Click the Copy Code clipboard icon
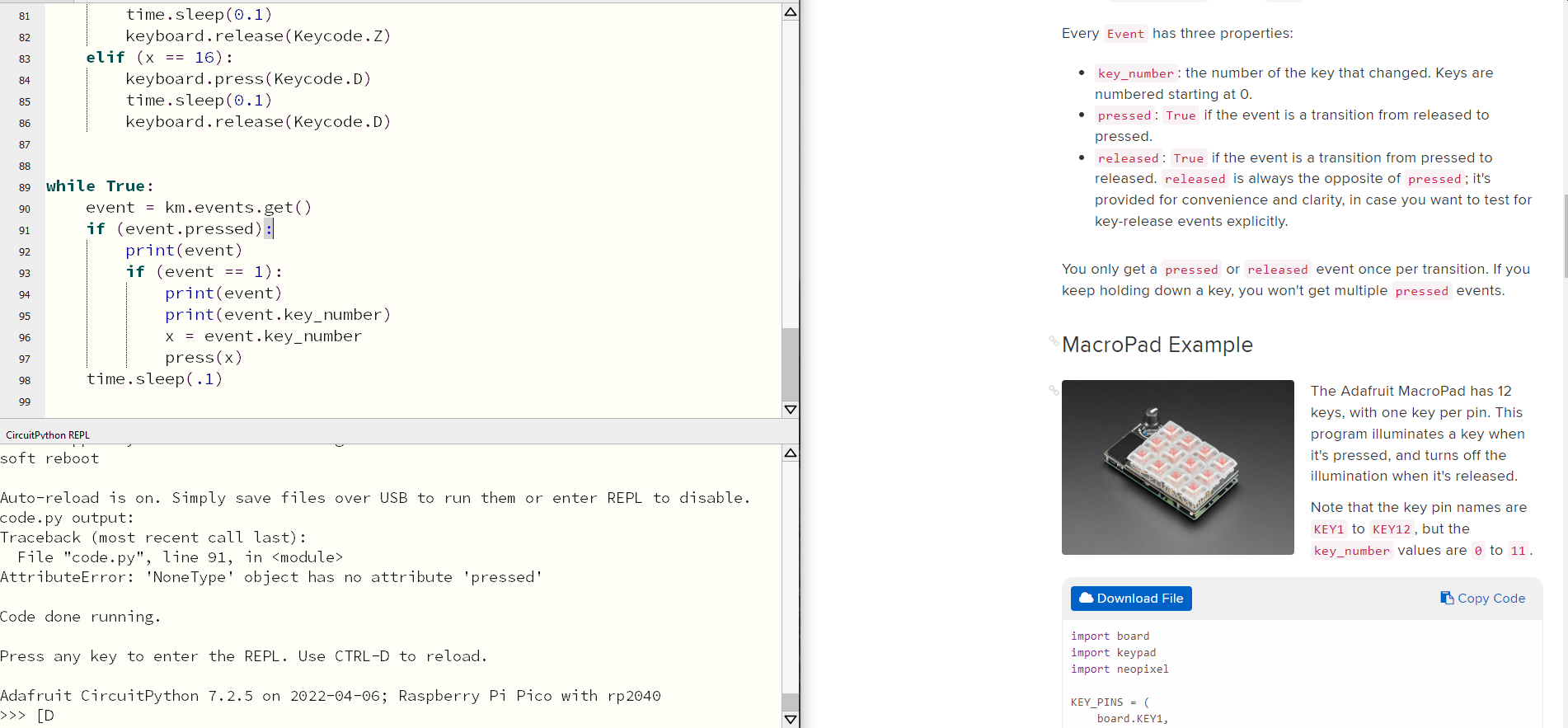The image size is (1568, 728). click(1447, 598)
